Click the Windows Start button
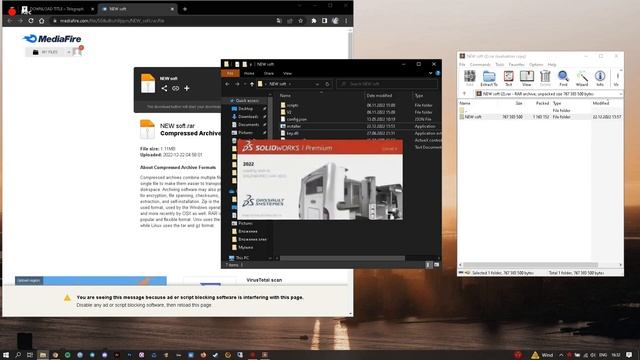 pyautogui.click(x=6, y=355)
